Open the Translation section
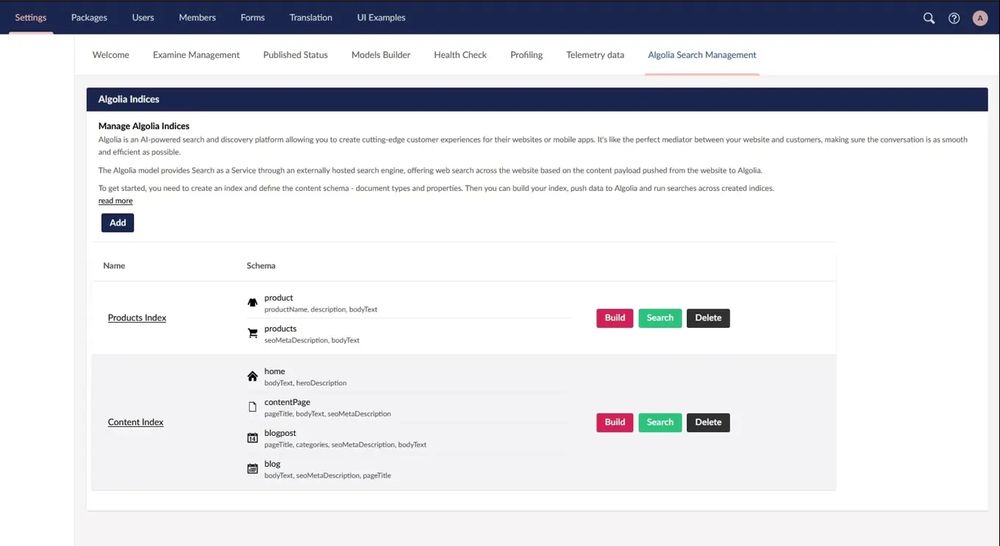This screenshot has height=546, width=1000. [311, 17]
